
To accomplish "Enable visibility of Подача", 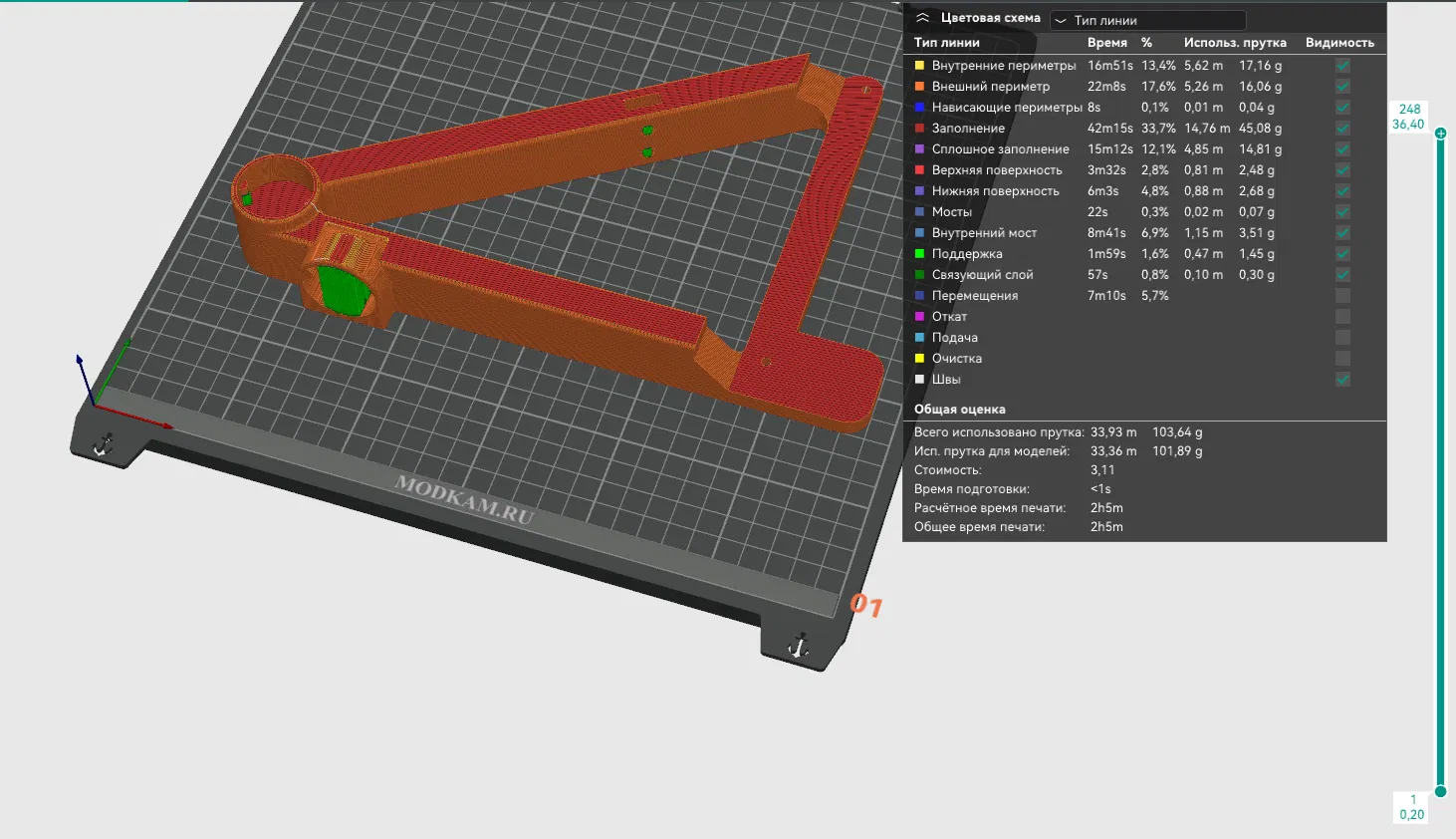I will point(1343,338).
